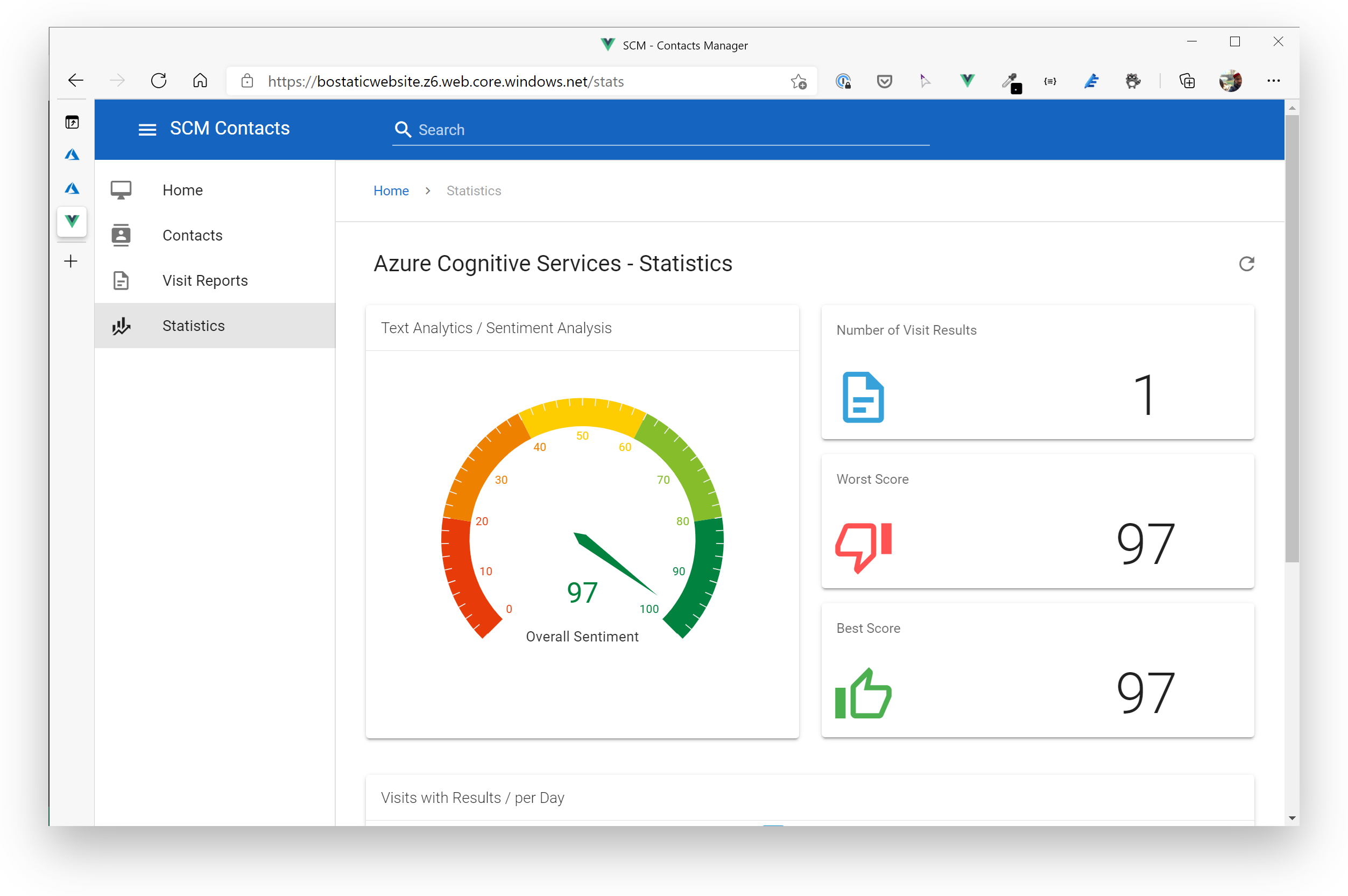Click the Pocket shield extension icon
Image resolution: width=1348 pixels, height=896 pixels.
tap(884, 81)
